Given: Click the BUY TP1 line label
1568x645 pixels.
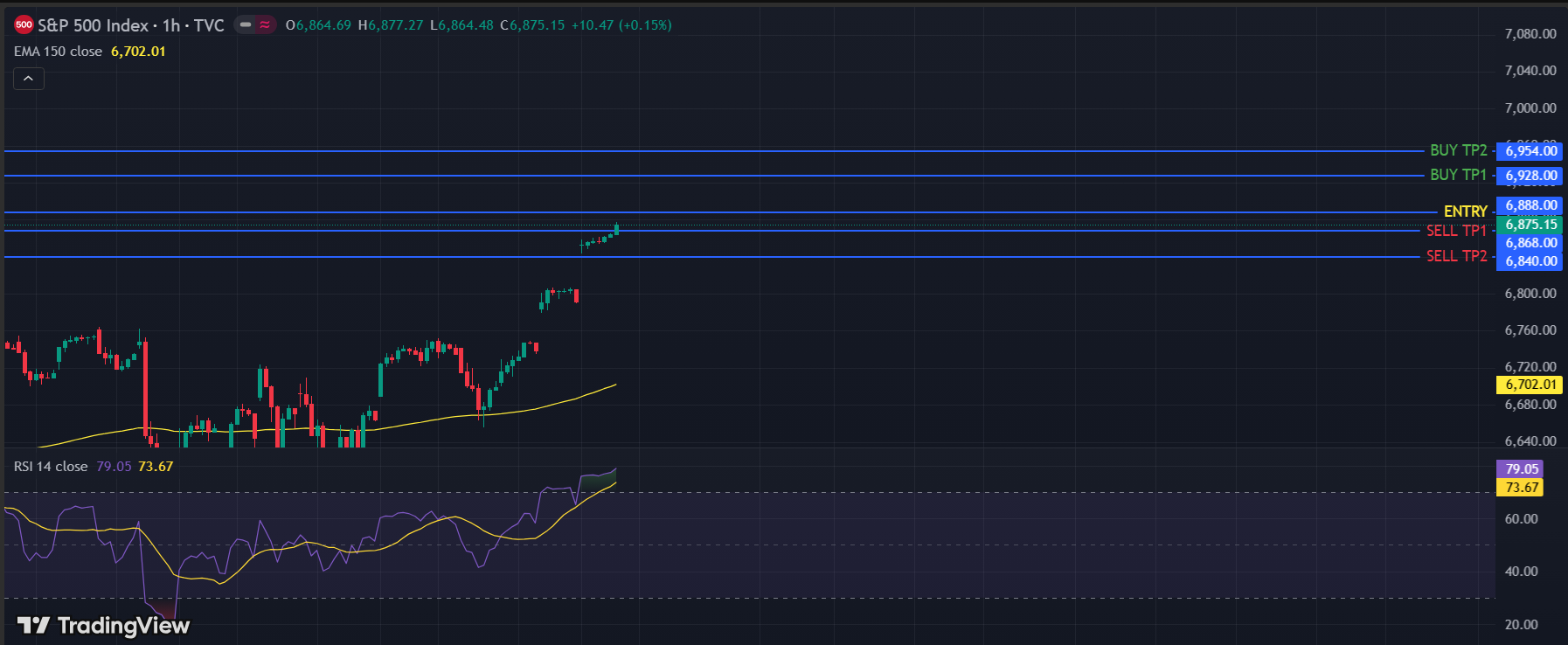Looking at the screenshot, I should 1458,175.
